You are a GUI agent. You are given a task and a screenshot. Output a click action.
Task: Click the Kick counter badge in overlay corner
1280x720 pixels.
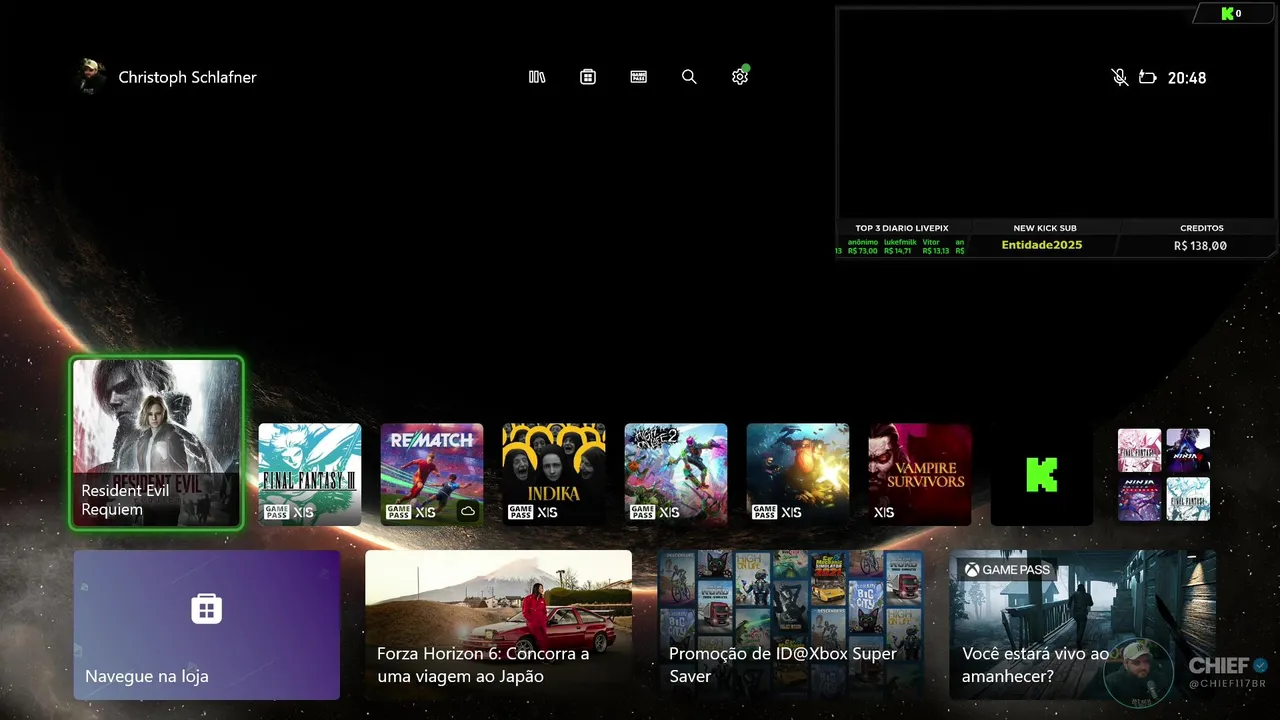1232,14
